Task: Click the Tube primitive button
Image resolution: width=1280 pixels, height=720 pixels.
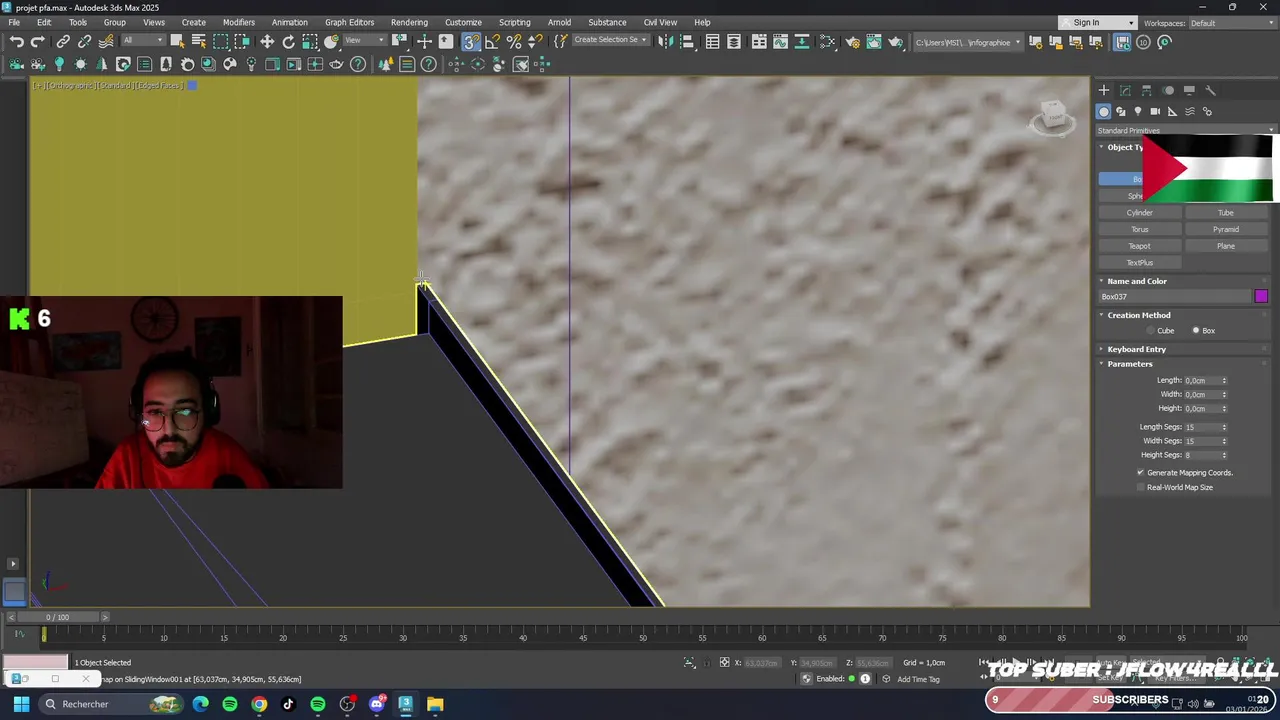Action: [x=1226, y=213]
